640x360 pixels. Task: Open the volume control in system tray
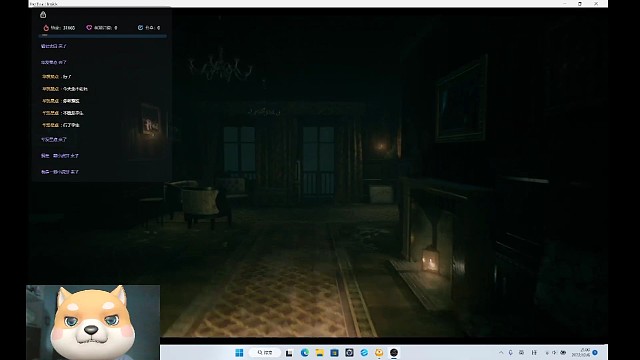tap(554, 353)
